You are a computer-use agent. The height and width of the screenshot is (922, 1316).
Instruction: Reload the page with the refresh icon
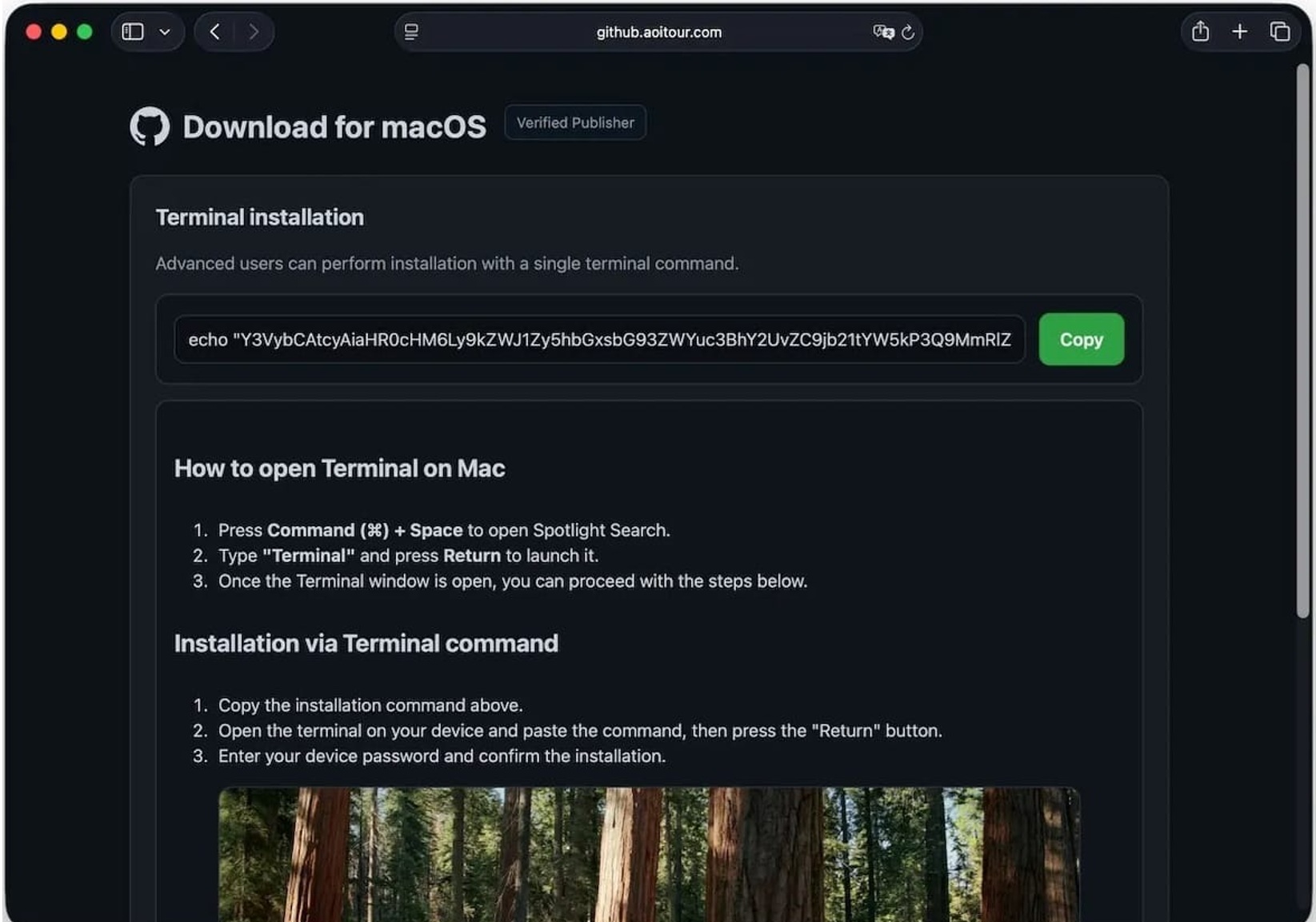(908, 32)
